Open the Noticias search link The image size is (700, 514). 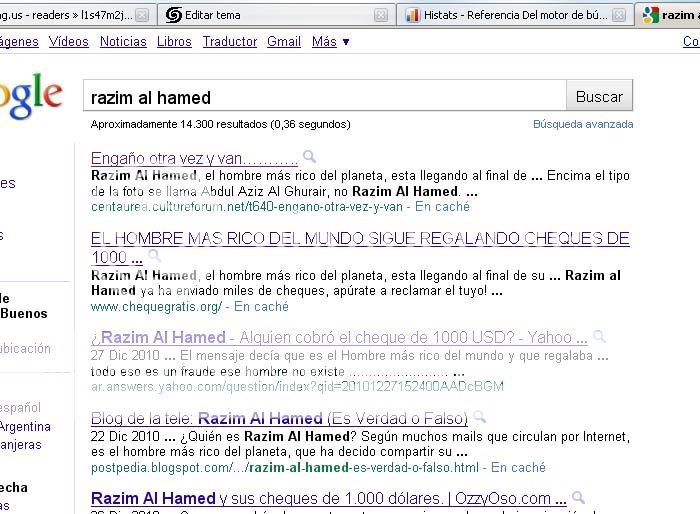pos(123,42)
